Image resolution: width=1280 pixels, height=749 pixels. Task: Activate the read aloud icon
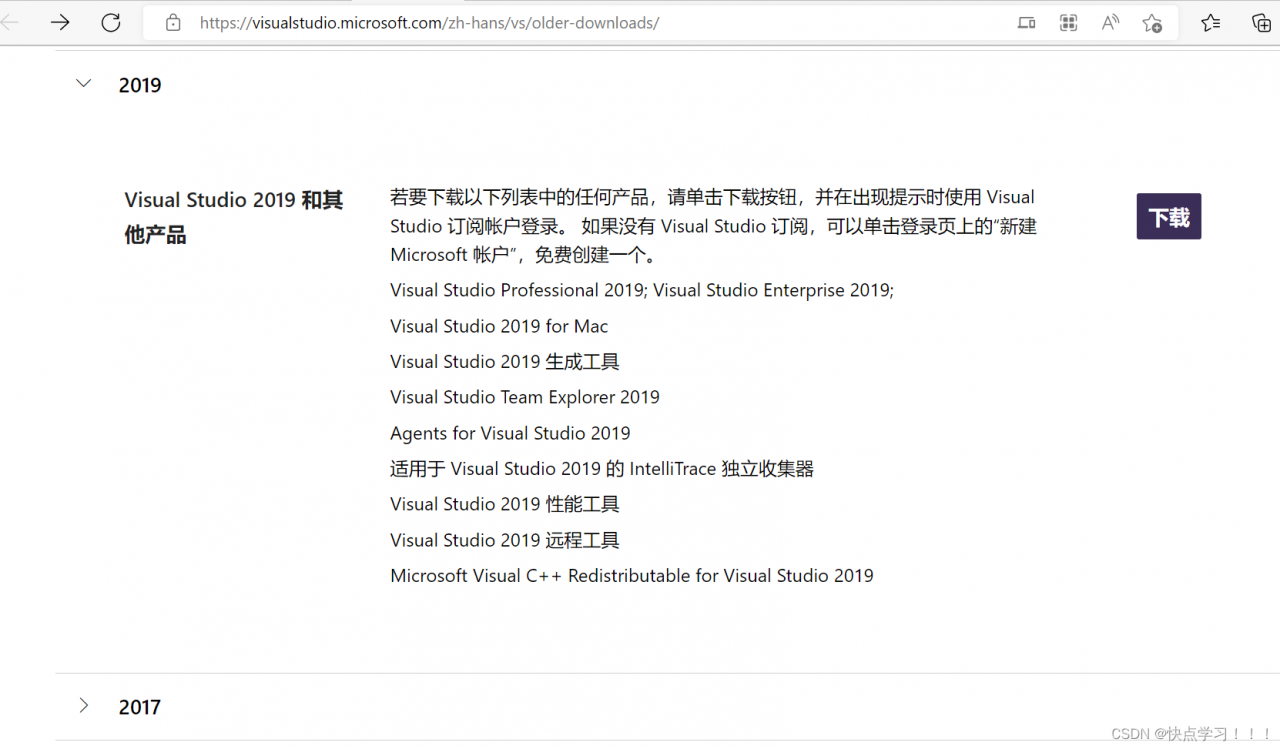[x=1110, y=22]
